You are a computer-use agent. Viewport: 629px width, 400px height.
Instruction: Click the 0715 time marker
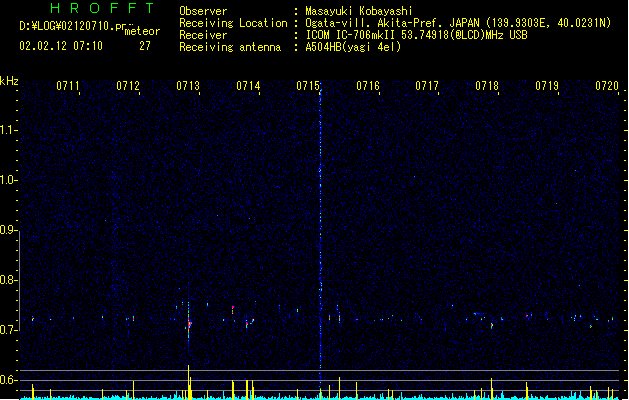click(x=308, y=86)
